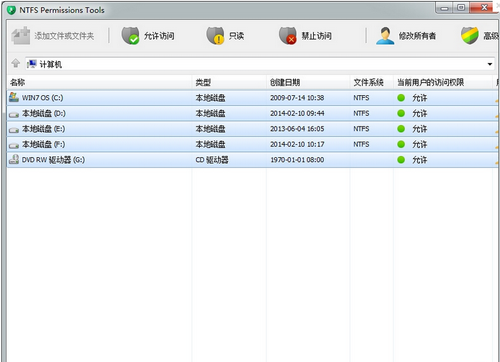Click the 只读 toolbar label
The image size is (500, 362).
coord(236,36)
